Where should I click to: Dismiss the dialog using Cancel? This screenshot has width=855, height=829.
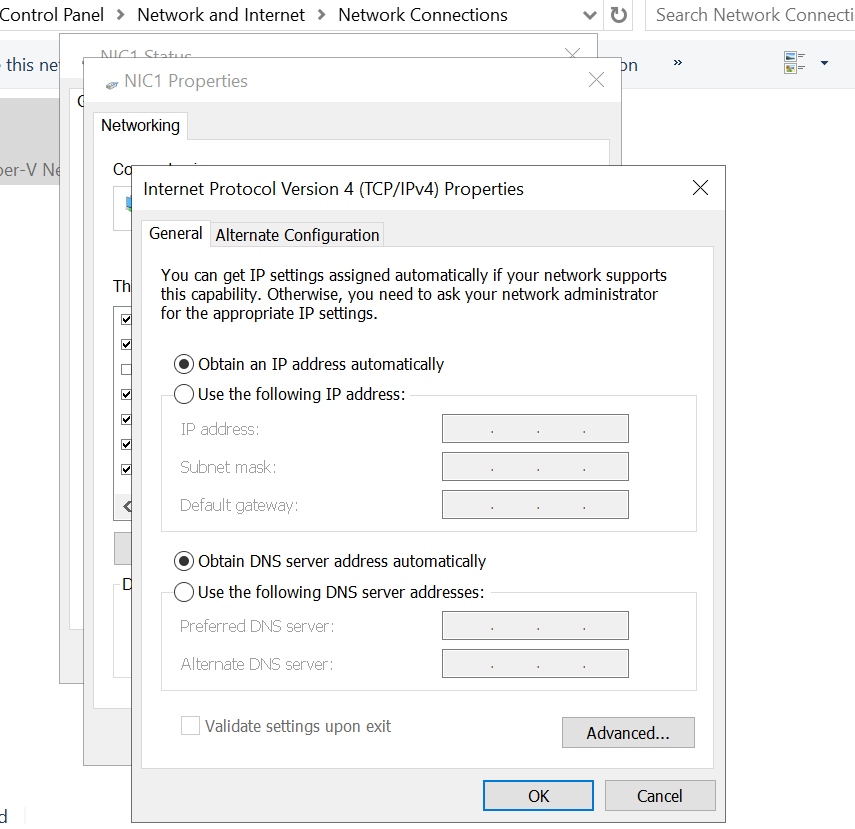point(660,795)
